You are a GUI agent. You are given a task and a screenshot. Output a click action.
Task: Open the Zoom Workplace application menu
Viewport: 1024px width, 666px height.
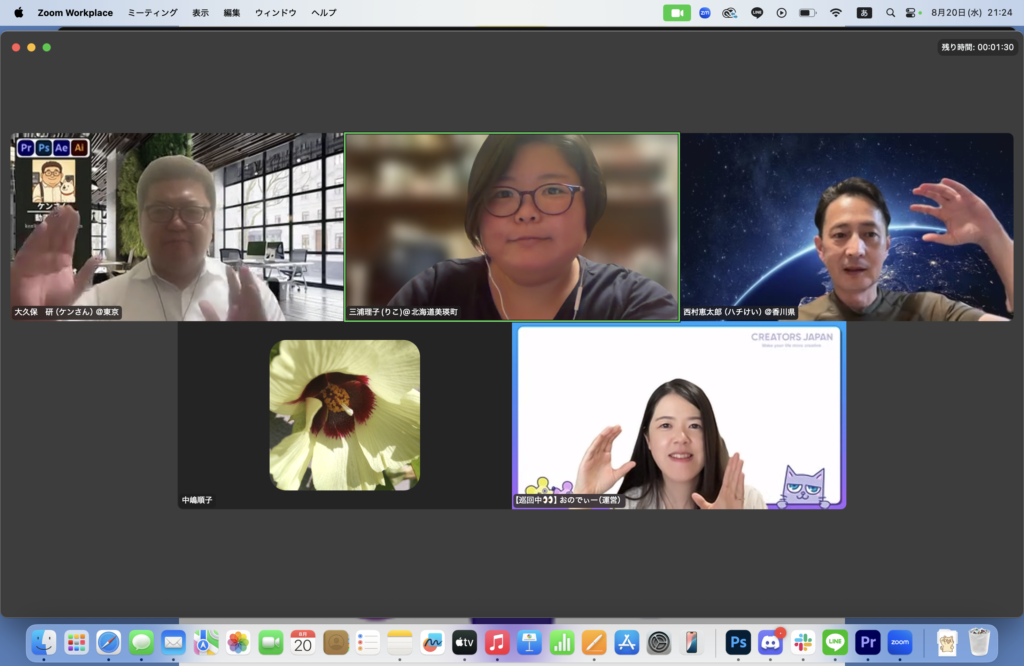tap(75, 13)
